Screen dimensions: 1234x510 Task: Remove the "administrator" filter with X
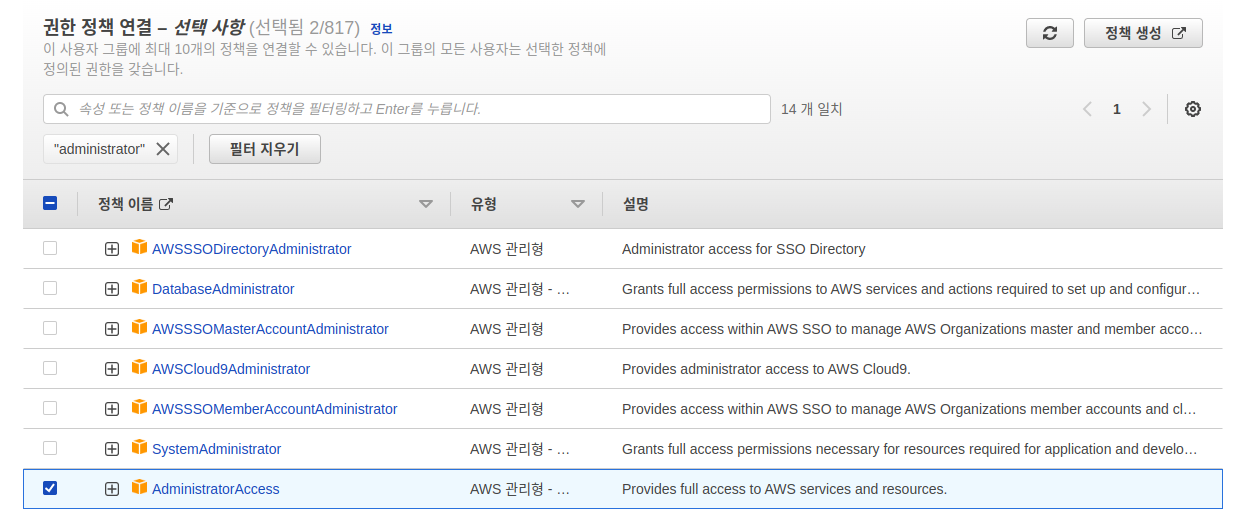point(162,149)
